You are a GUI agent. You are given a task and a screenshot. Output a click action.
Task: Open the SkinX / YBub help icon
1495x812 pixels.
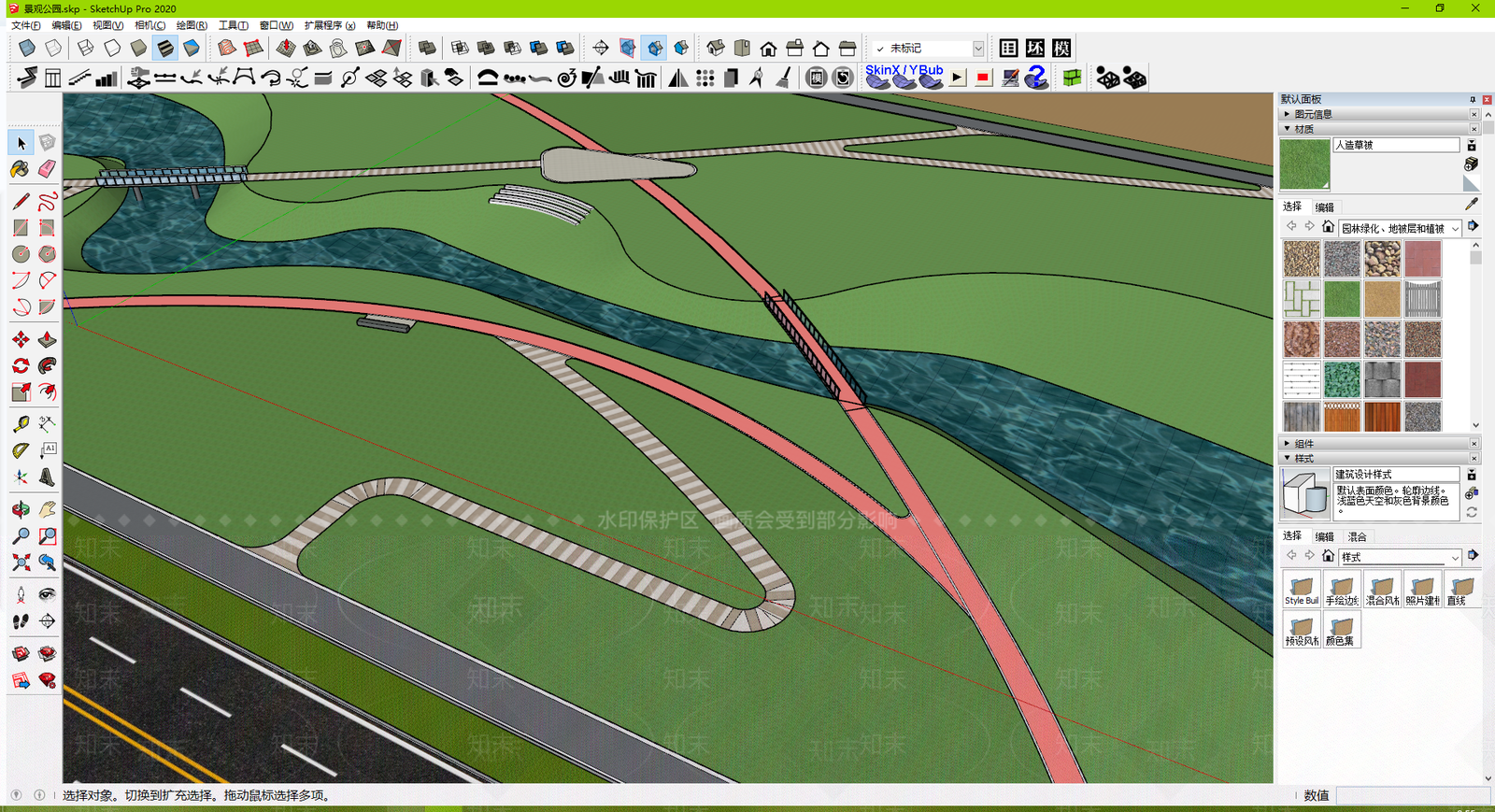[1036, 78]
